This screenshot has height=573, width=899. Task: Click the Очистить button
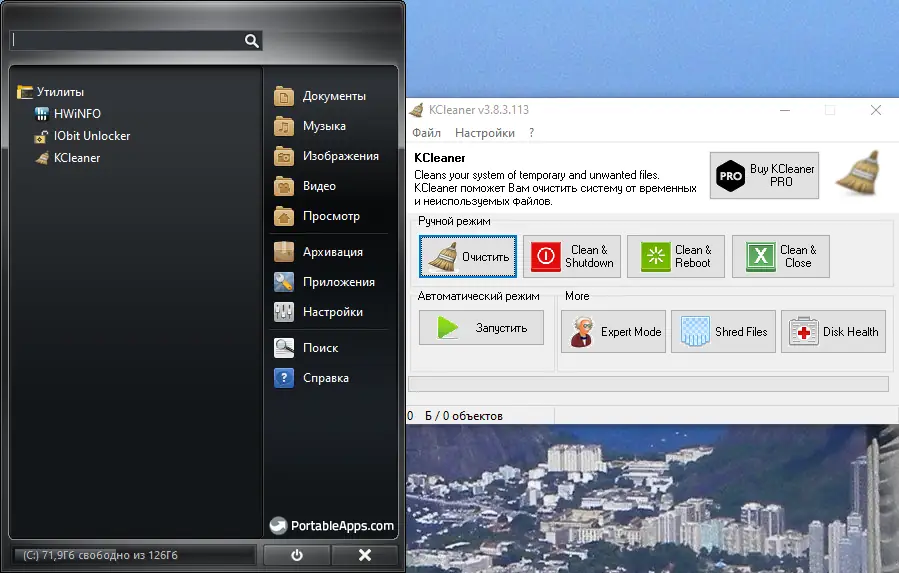coord(468,256)
